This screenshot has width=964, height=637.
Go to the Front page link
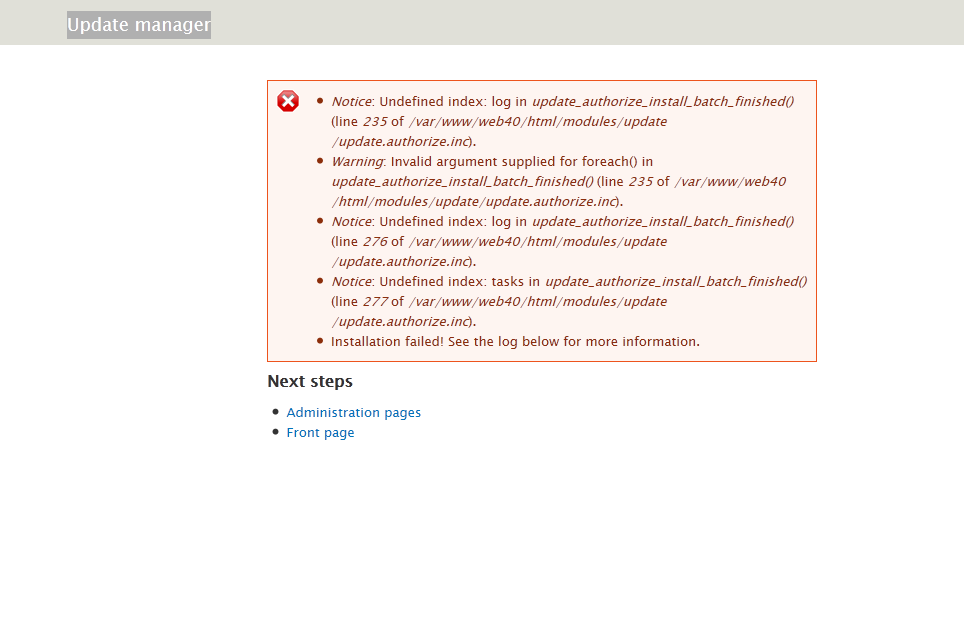[x=320, y=432]
